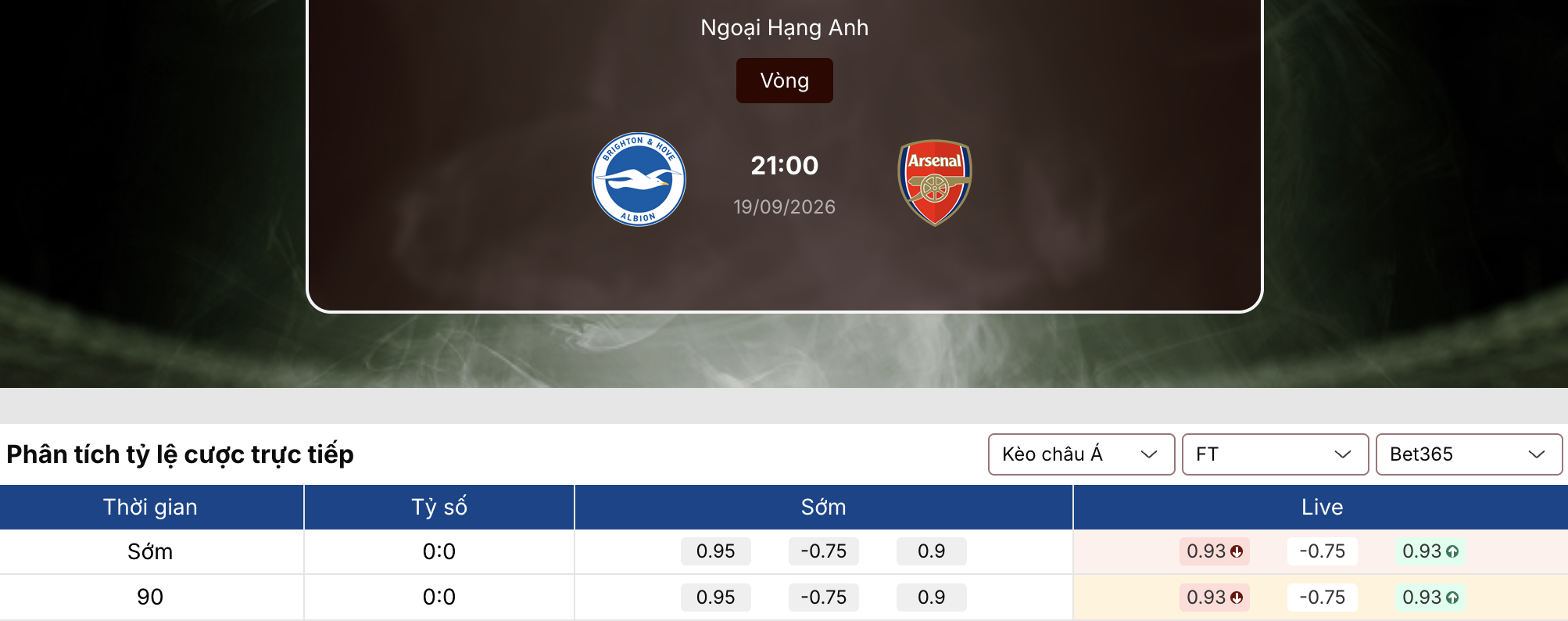
Task: Click the Arsenal club crest
Action: point(934,182)
